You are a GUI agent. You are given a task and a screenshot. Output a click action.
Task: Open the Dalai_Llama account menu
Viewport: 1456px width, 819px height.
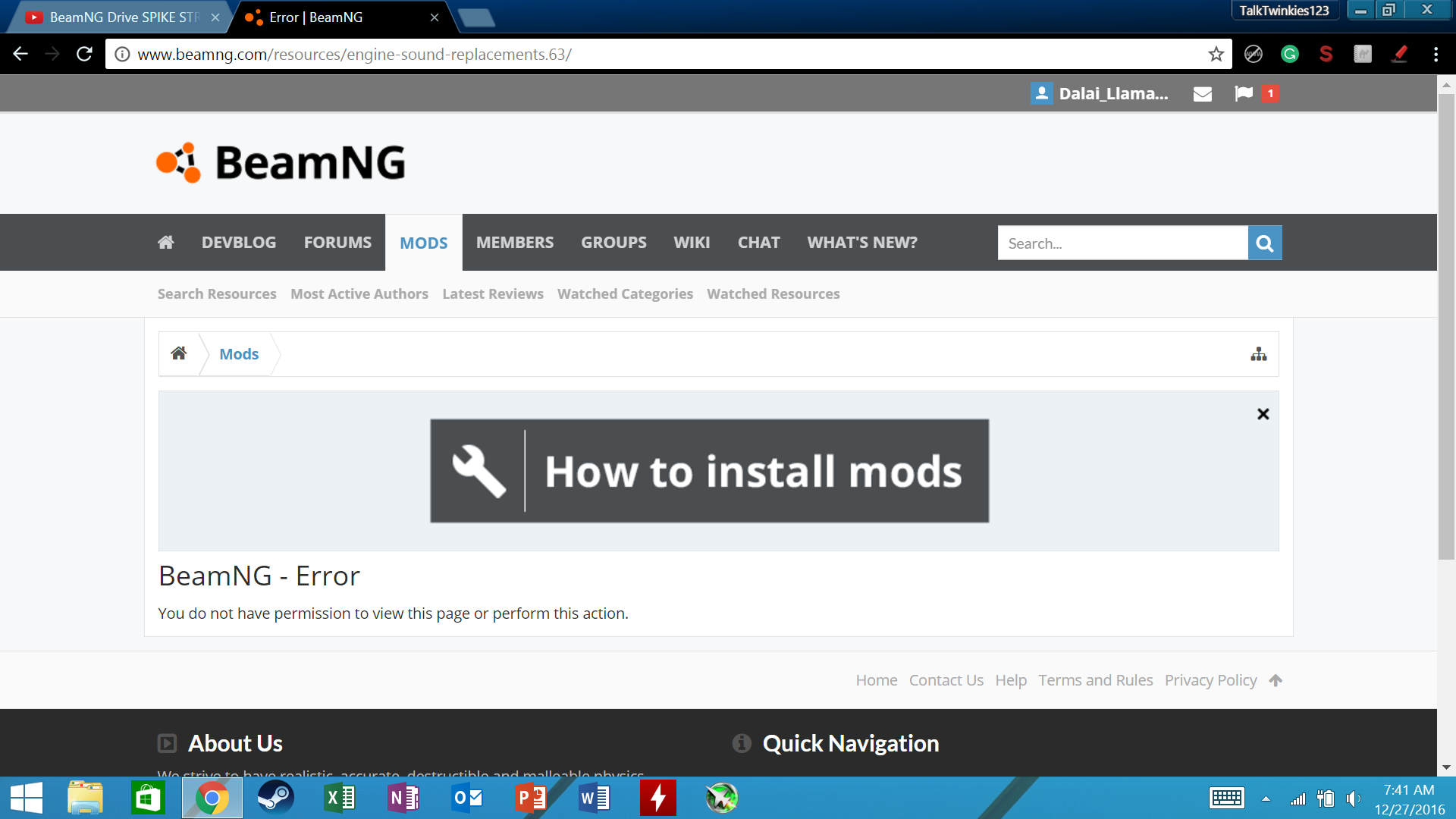coord(1113,93)
